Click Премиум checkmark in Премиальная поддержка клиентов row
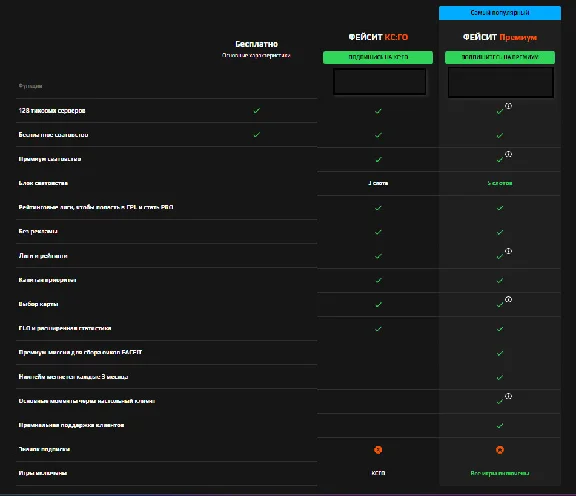 coord(500,426)
